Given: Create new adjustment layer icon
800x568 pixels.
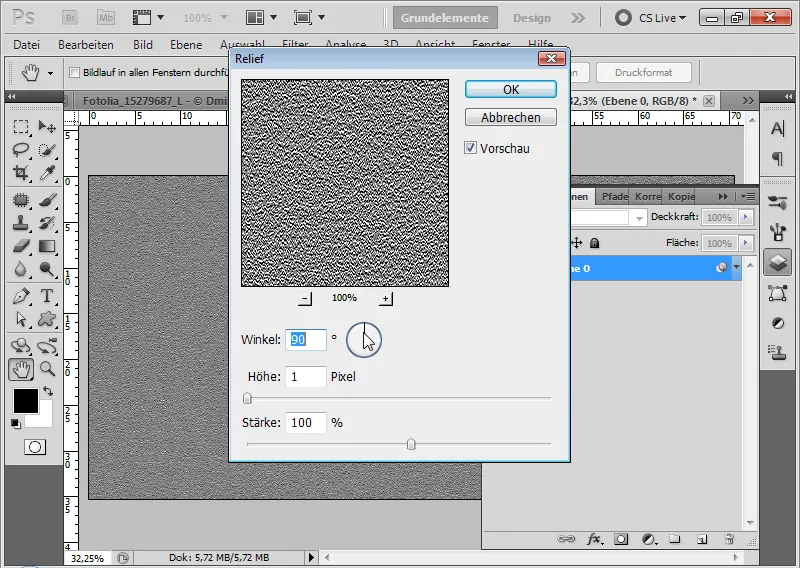Looking at the screenshot, I should click(x=649, y=539).
